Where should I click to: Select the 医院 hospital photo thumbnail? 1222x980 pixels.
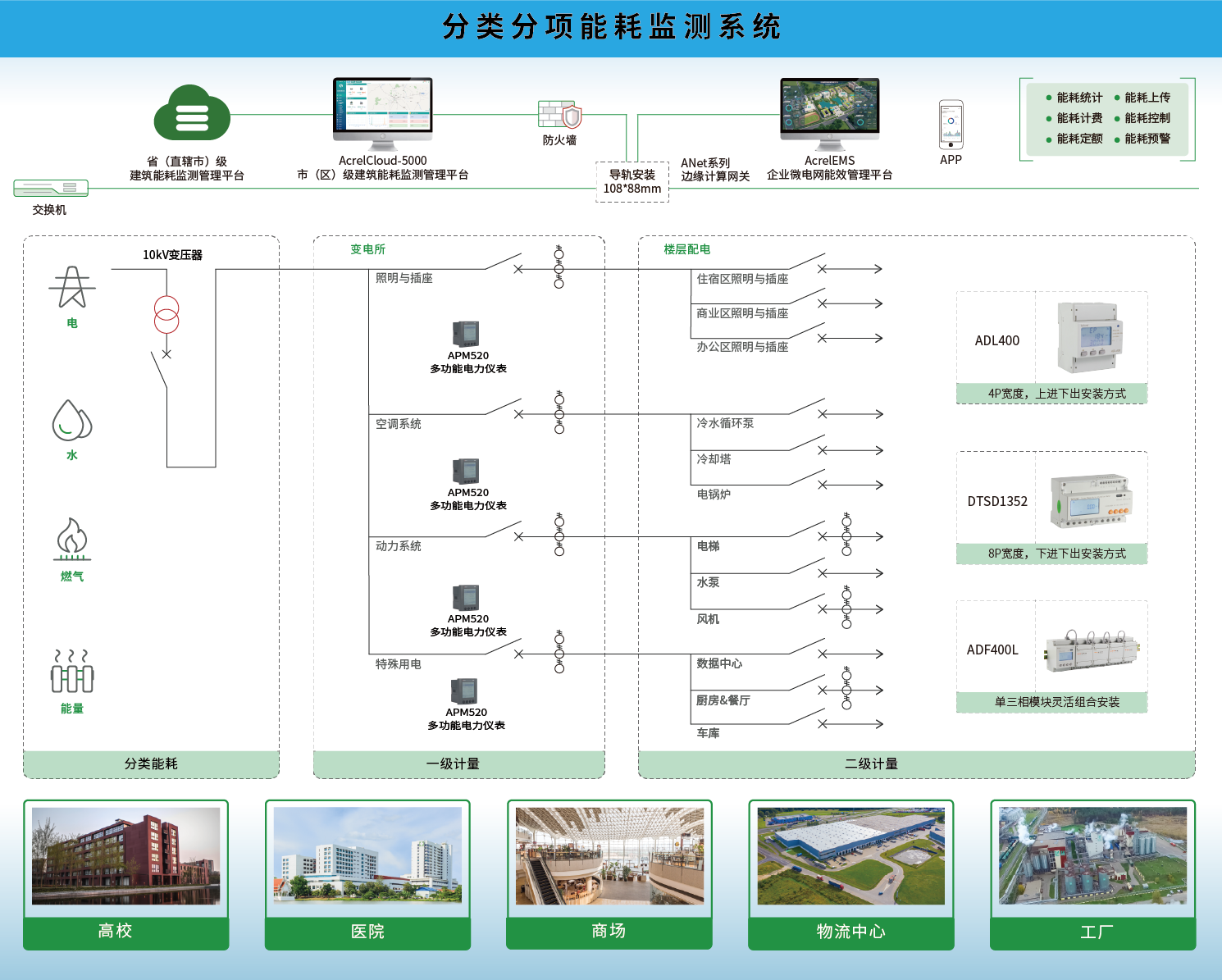(367, 855)
